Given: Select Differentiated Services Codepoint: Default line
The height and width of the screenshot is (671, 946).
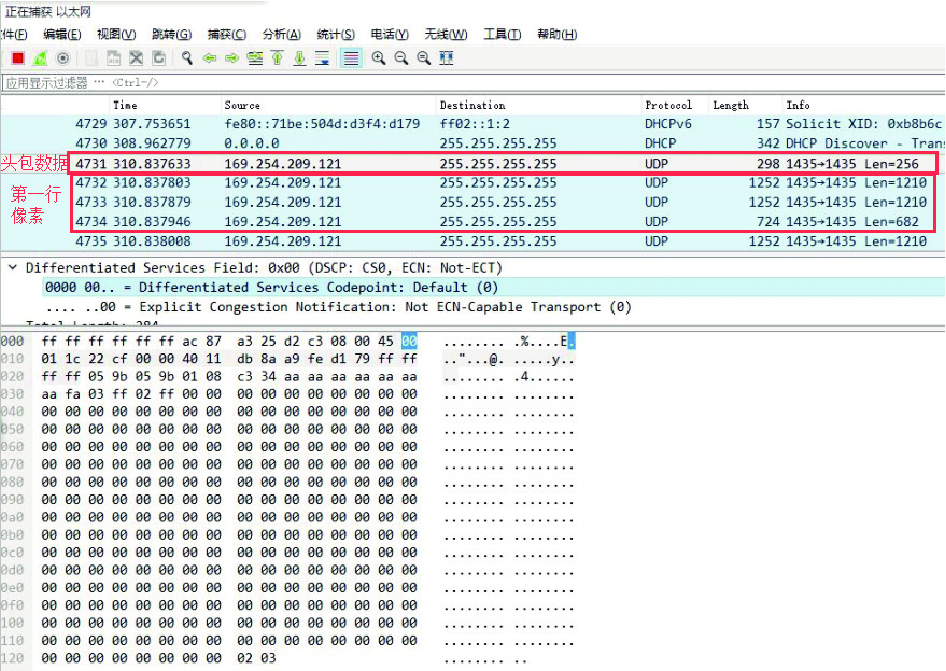Looking at the screenshot, I should point(271,287).
